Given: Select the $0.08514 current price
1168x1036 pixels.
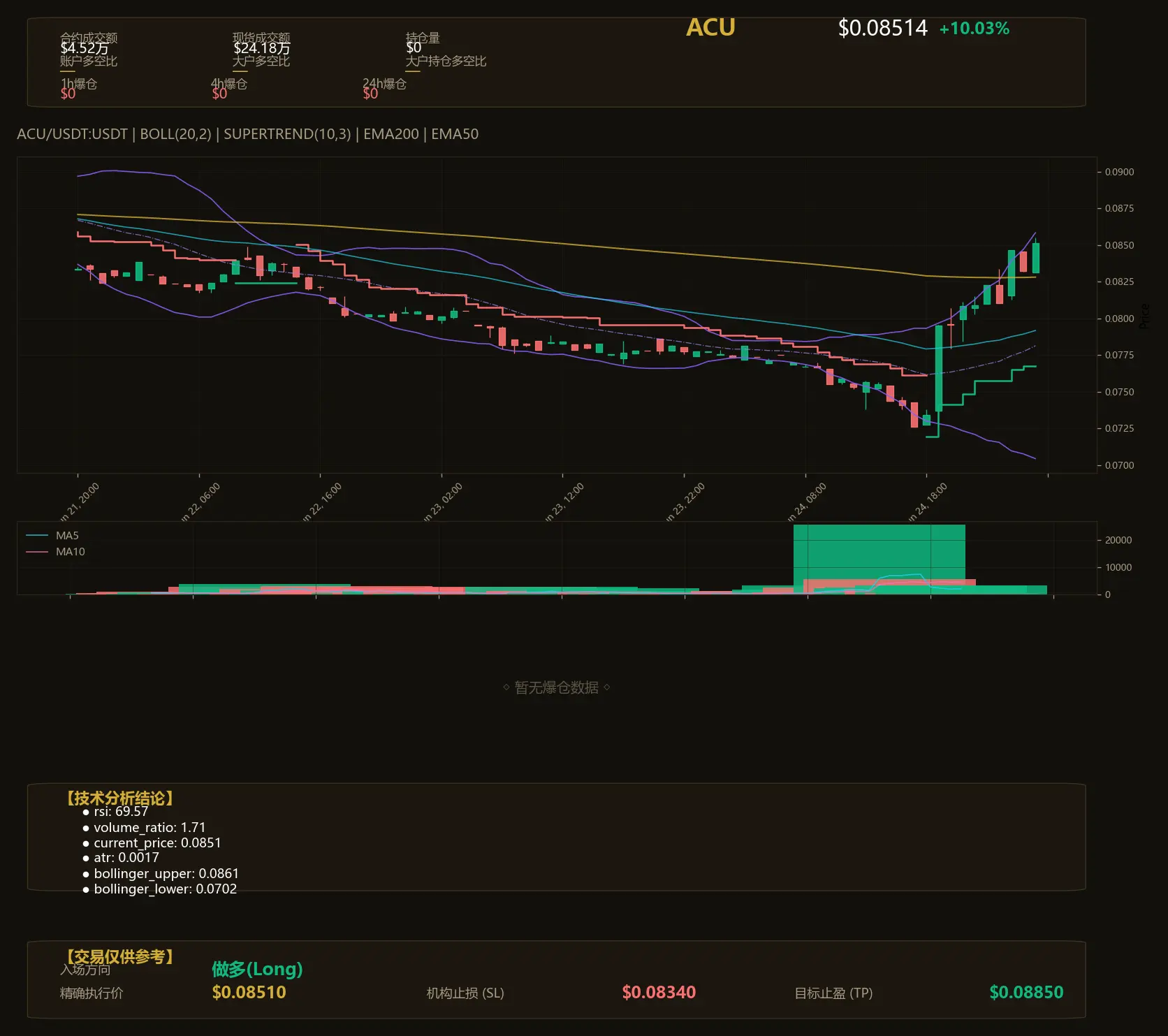Looking at the screenshot, I should (x=882, y=28).
